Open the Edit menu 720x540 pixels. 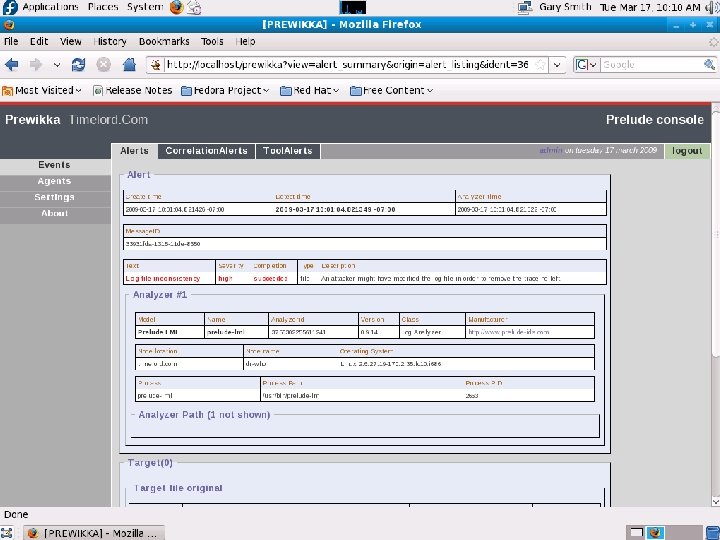39,41
